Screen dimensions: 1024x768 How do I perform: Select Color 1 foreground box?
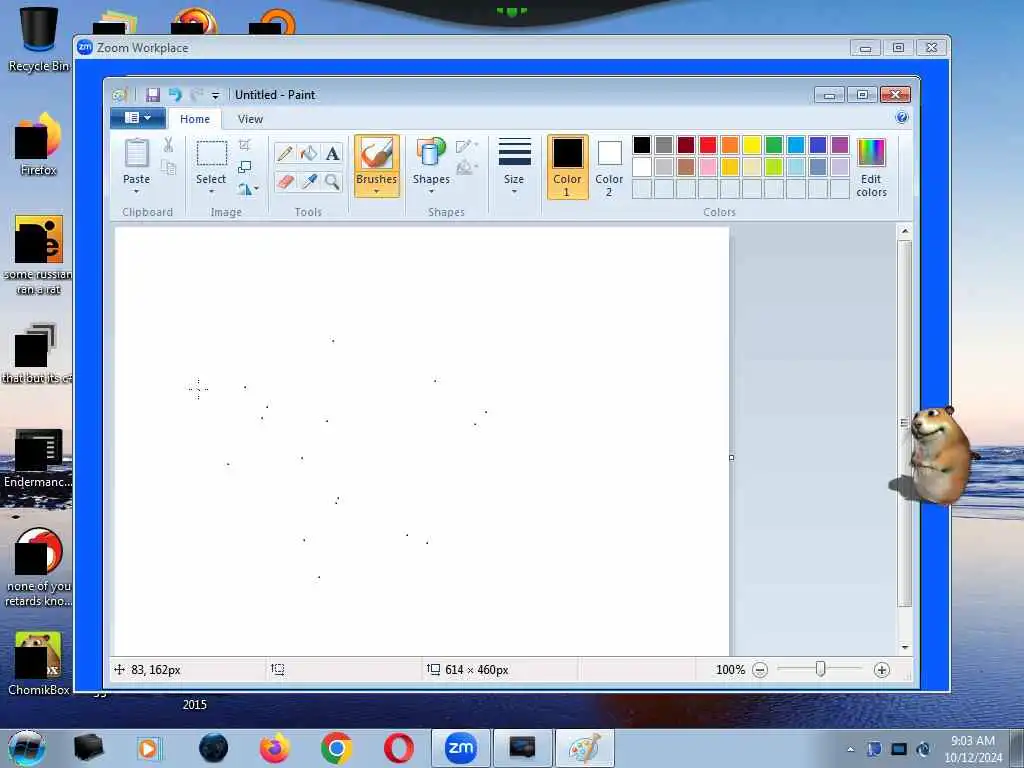click(568, 167)
